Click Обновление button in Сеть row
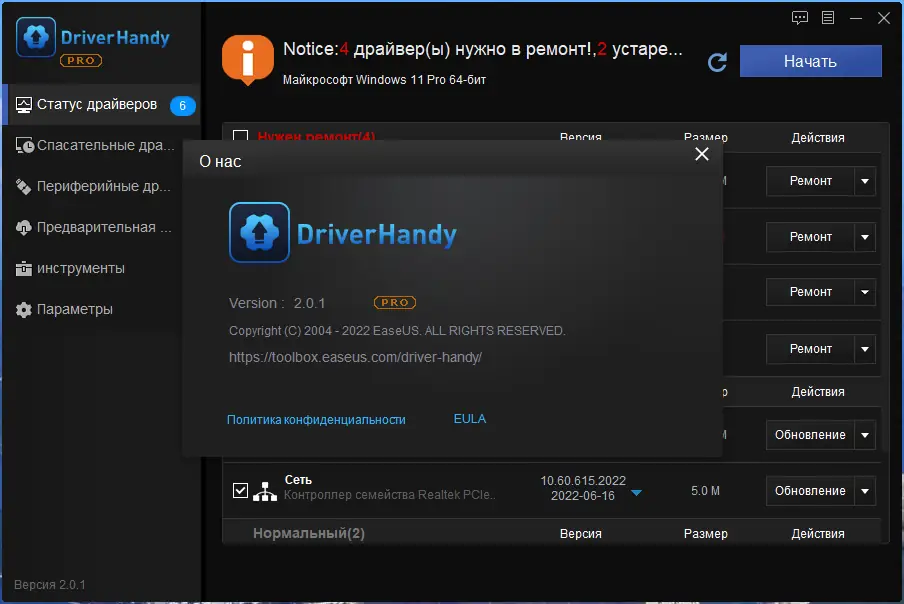Screen dimensions: 904x604 tap(810, 491)
